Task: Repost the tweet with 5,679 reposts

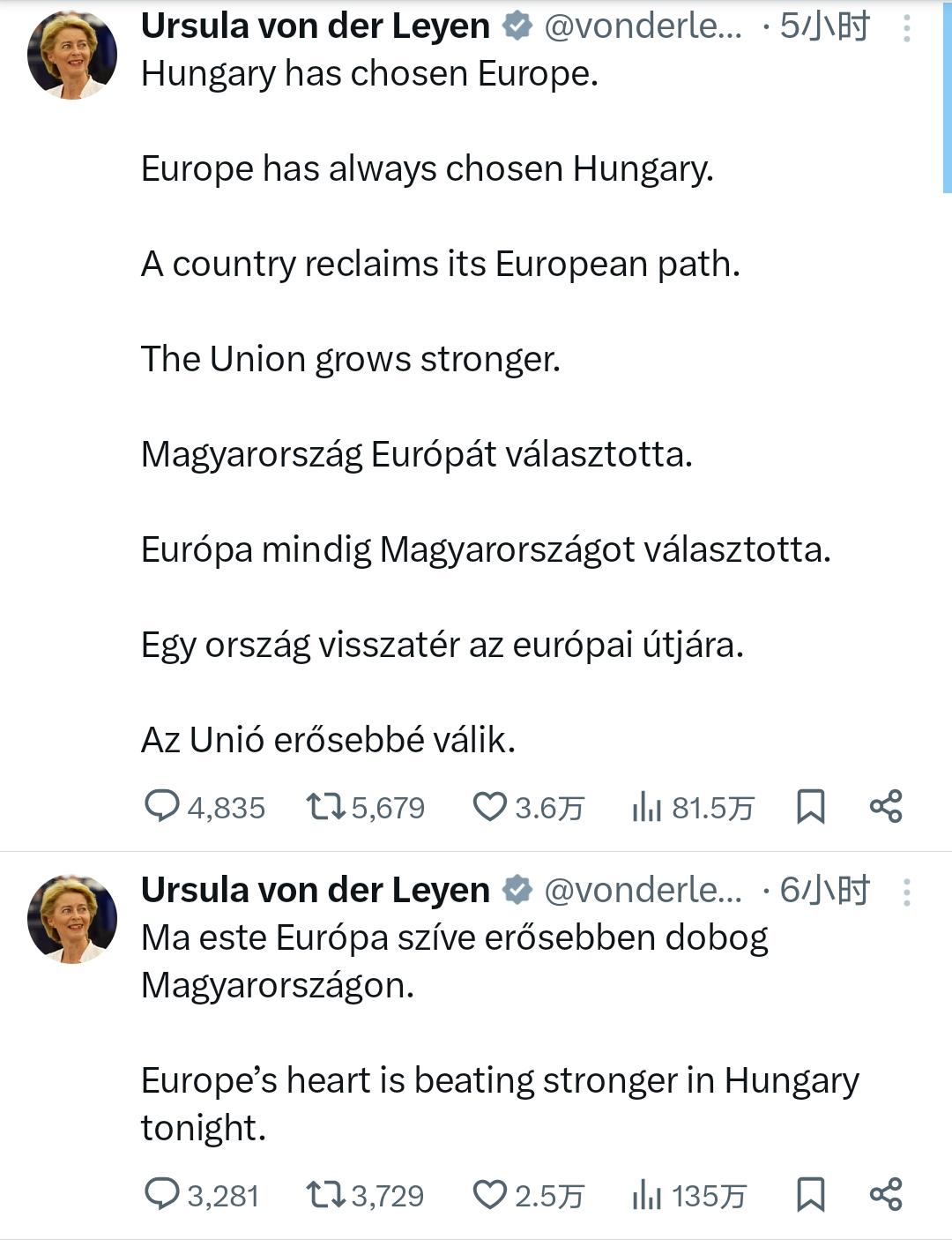Action: point(326,806)
